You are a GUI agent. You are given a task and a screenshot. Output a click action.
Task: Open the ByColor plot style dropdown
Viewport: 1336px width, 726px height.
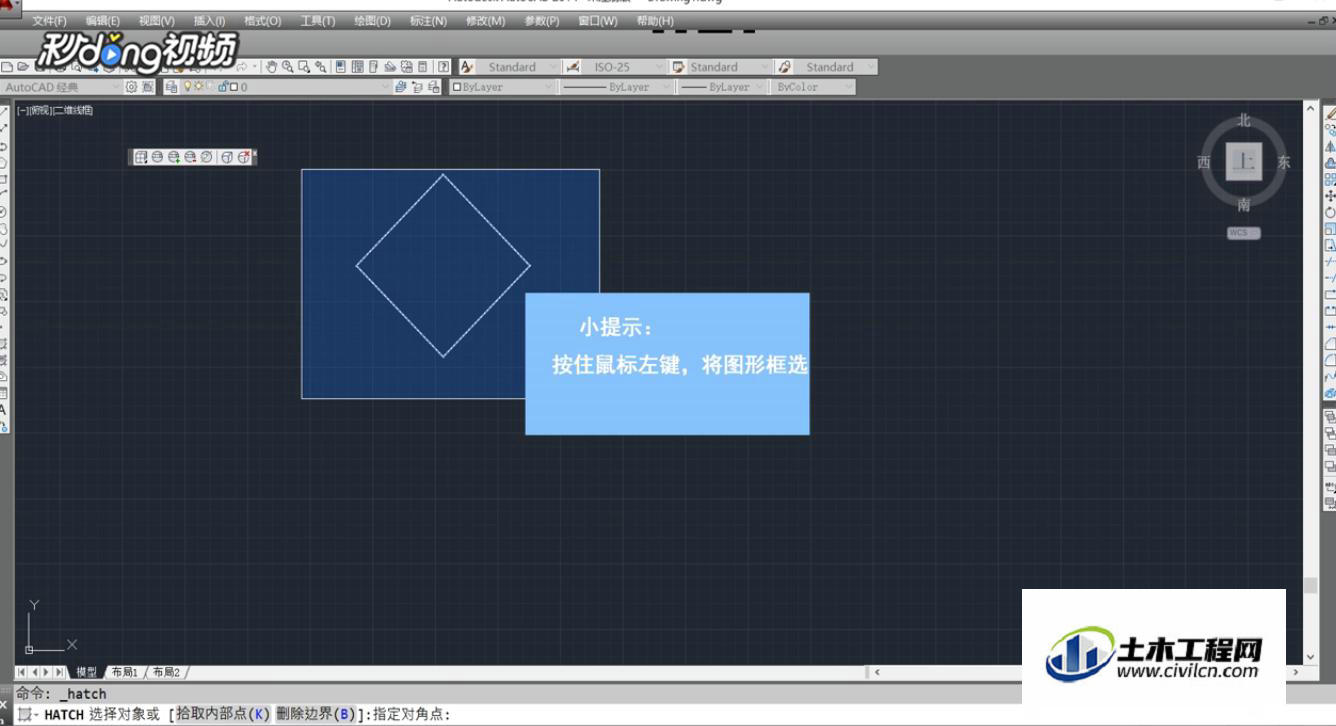tap(814, 87)
